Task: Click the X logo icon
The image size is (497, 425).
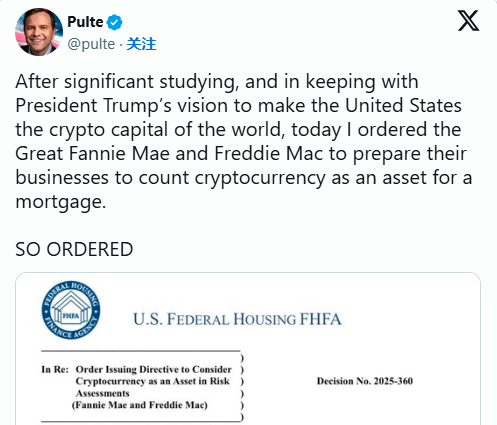Action: pyautogui.click(x=468, y=21)
